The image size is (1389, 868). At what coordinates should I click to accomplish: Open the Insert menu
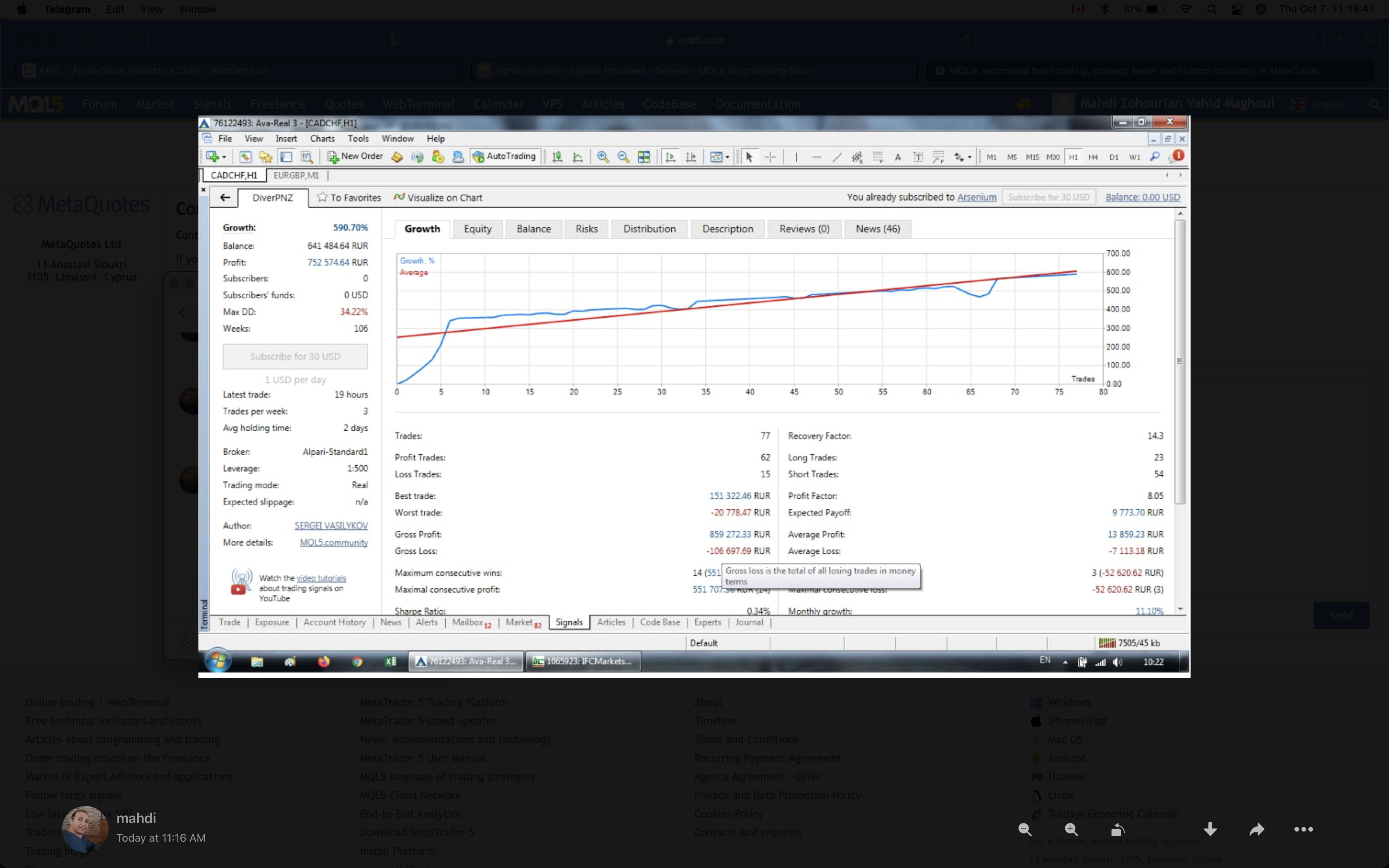(x=286, y=138)
